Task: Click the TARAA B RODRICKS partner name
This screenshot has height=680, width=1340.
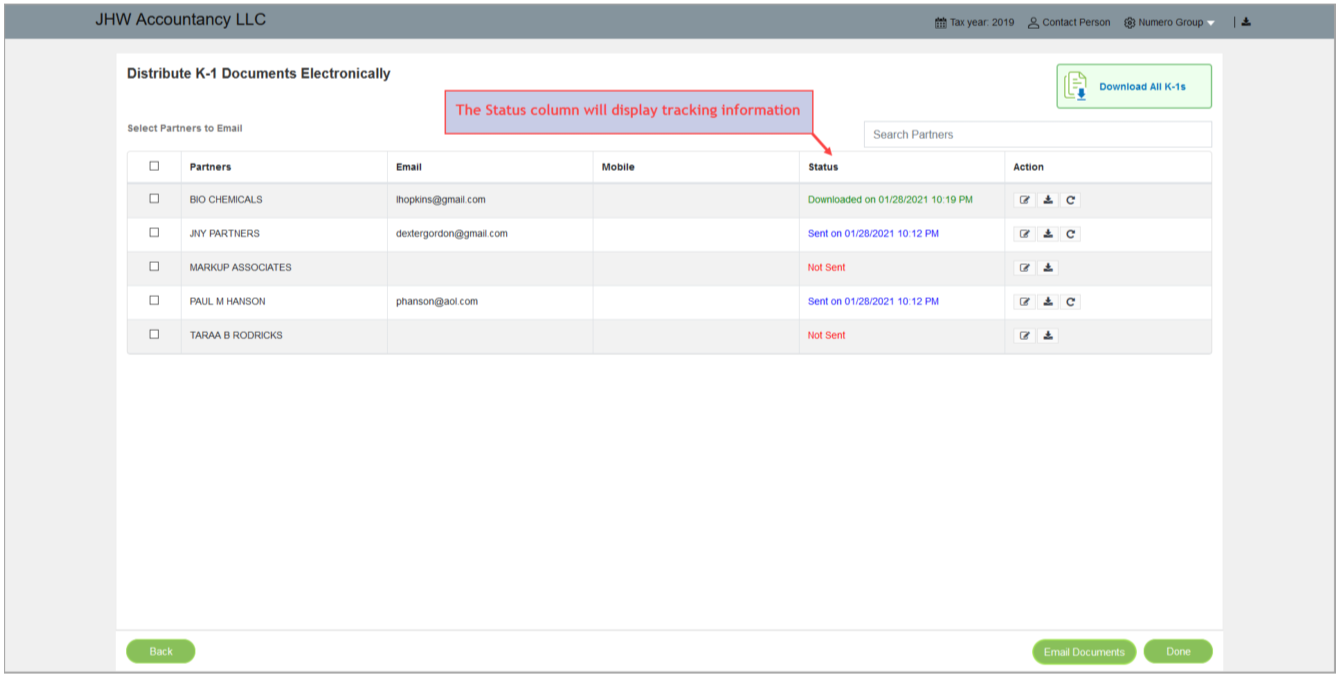Action: 236,335
